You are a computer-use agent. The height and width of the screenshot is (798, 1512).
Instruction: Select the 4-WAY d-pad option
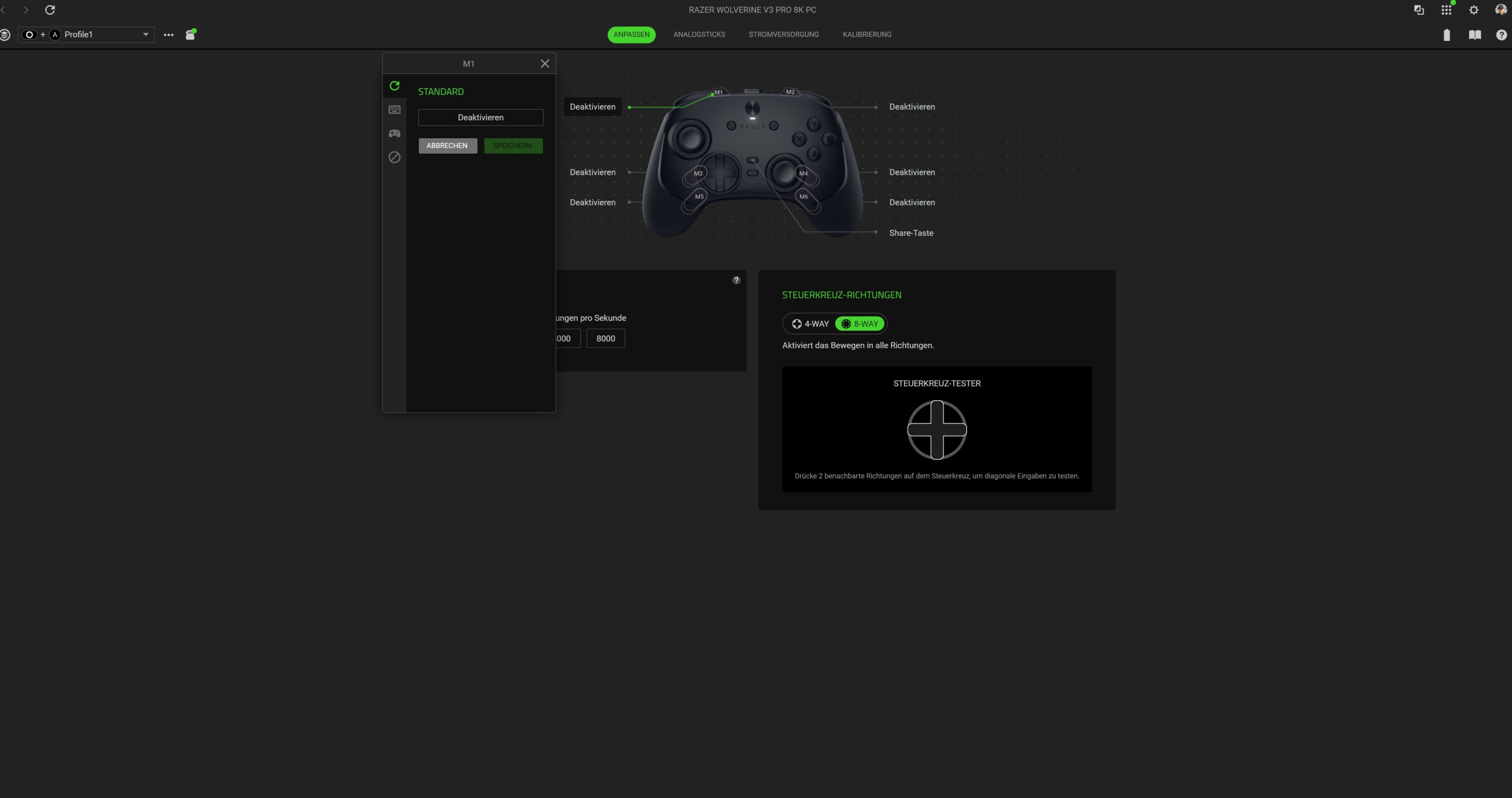[810, 324]
